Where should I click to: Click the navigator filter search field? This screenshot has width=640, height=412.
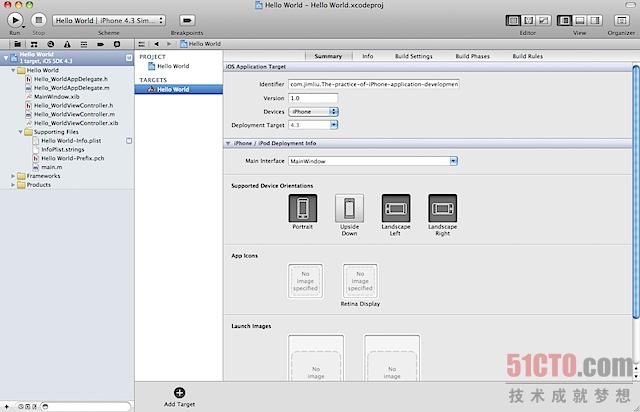(86, 407)
